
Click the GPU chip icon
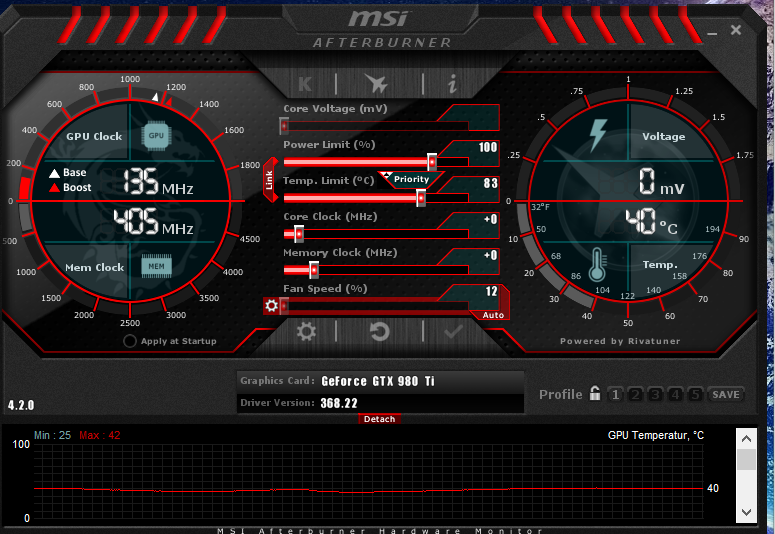click(x=156, y=135)
